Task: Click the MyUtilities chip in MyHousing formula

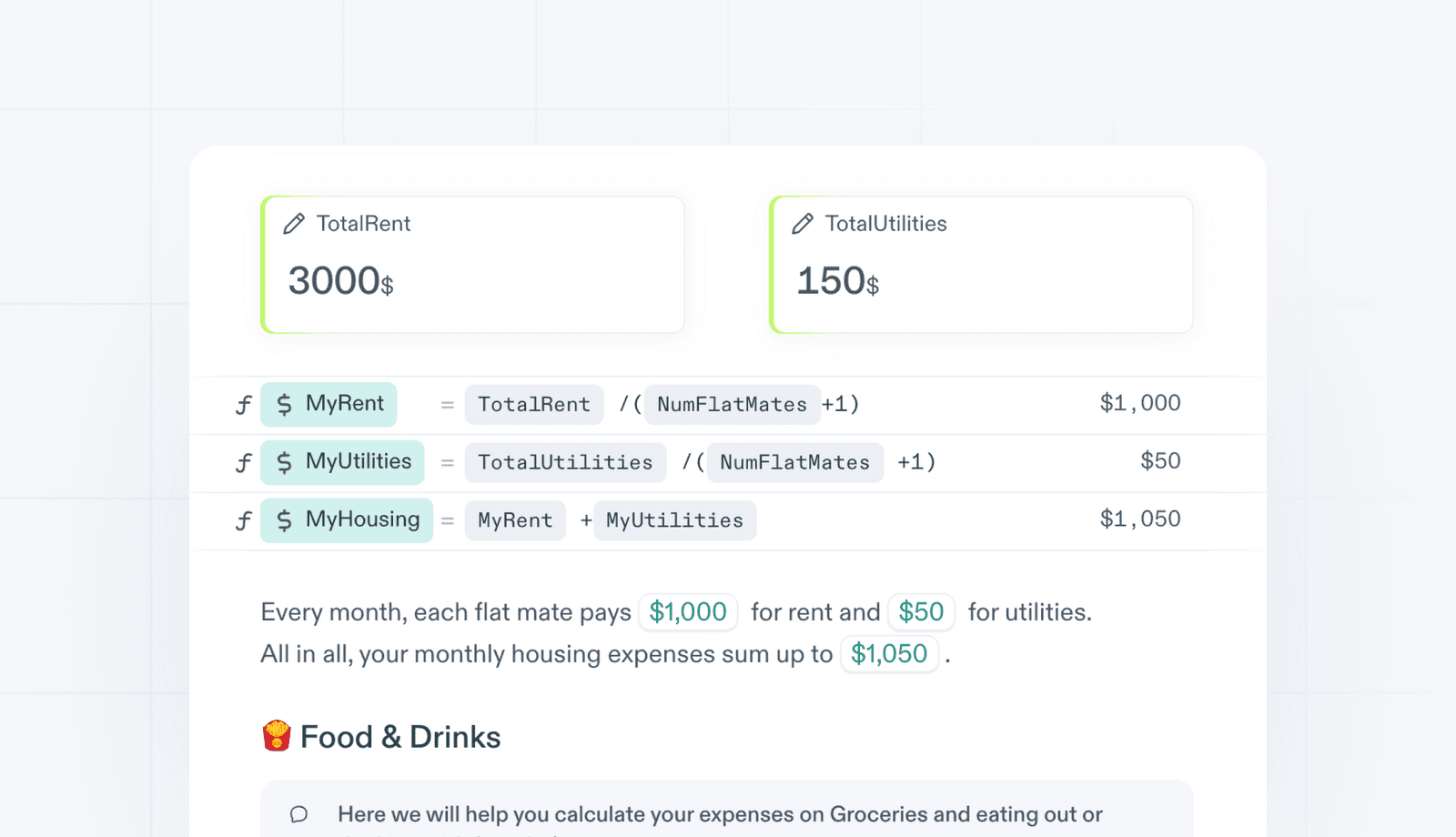Action: (x=674, y=520)
